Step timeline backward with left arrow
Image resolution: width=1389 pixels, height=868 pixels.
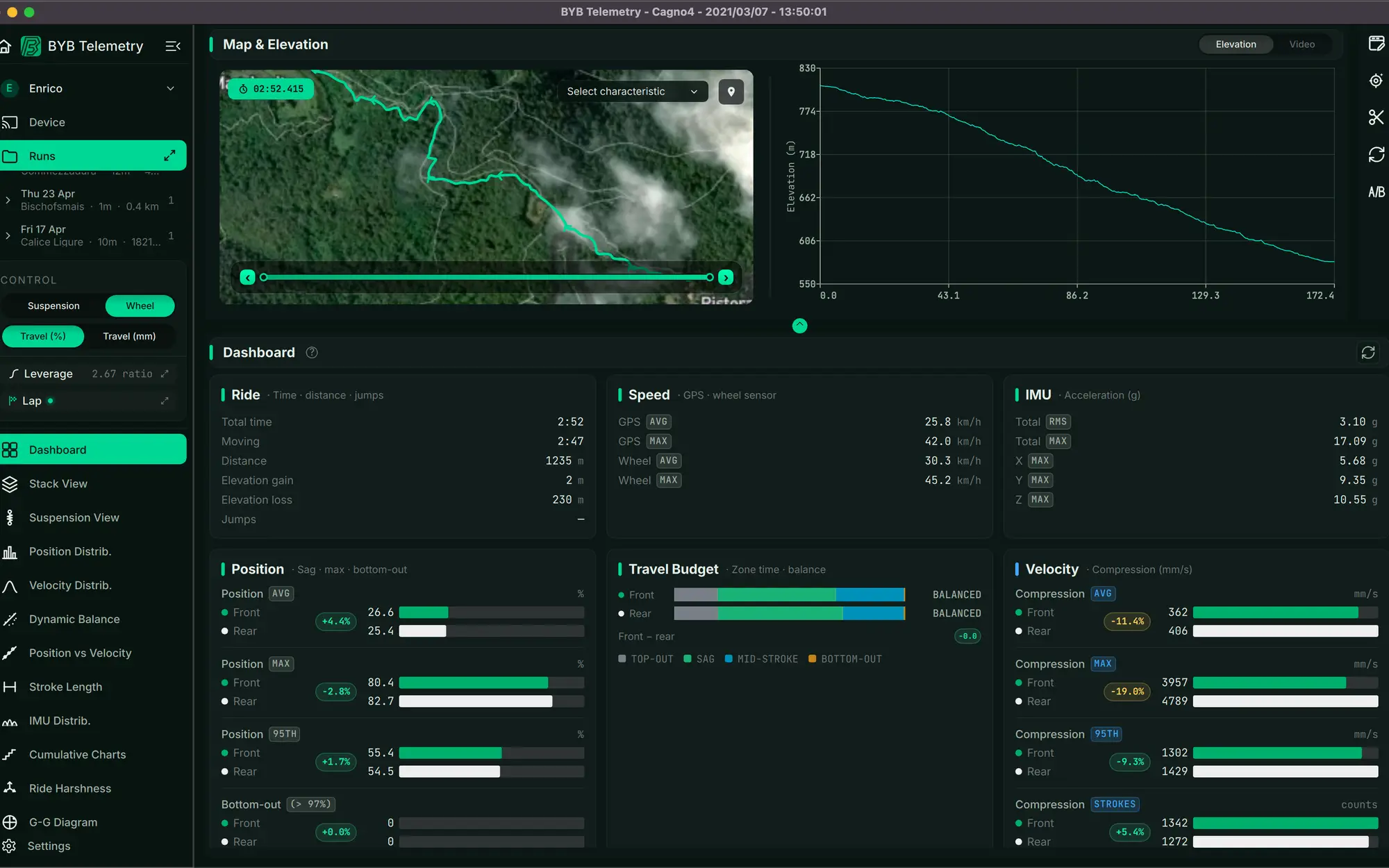pos(247,278)
